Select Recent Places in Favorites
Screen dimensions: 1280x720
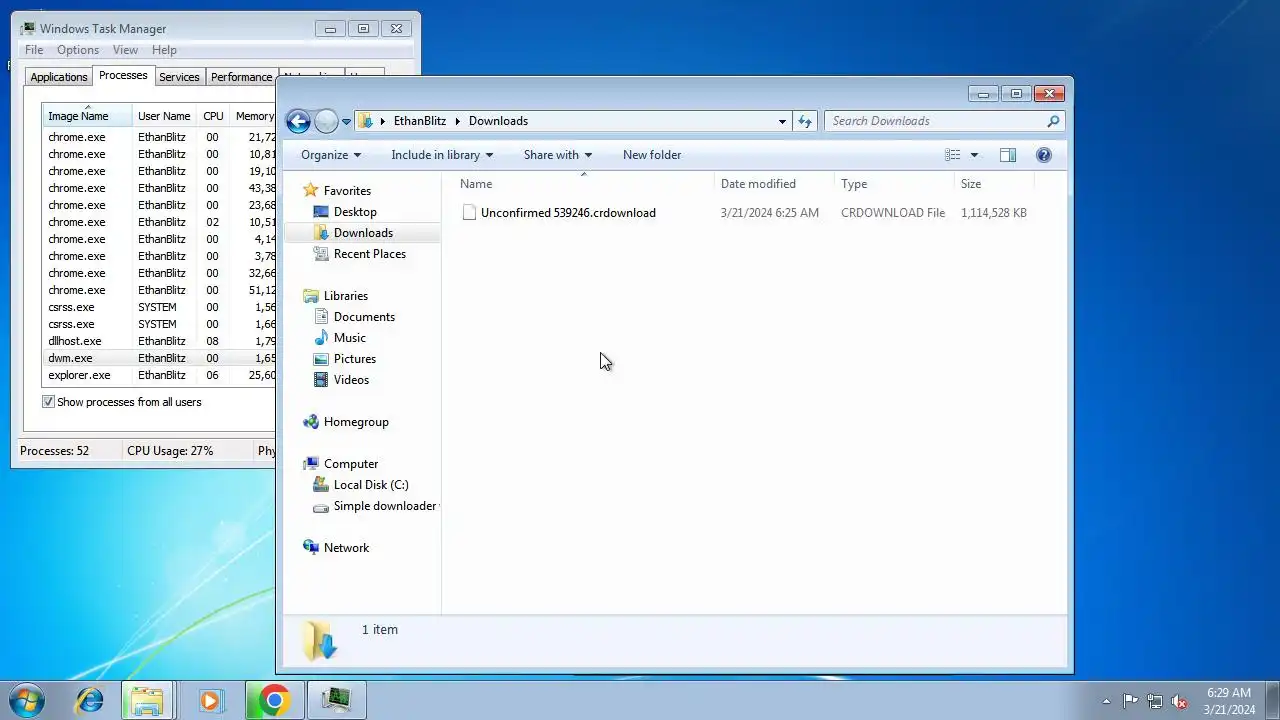369,254
